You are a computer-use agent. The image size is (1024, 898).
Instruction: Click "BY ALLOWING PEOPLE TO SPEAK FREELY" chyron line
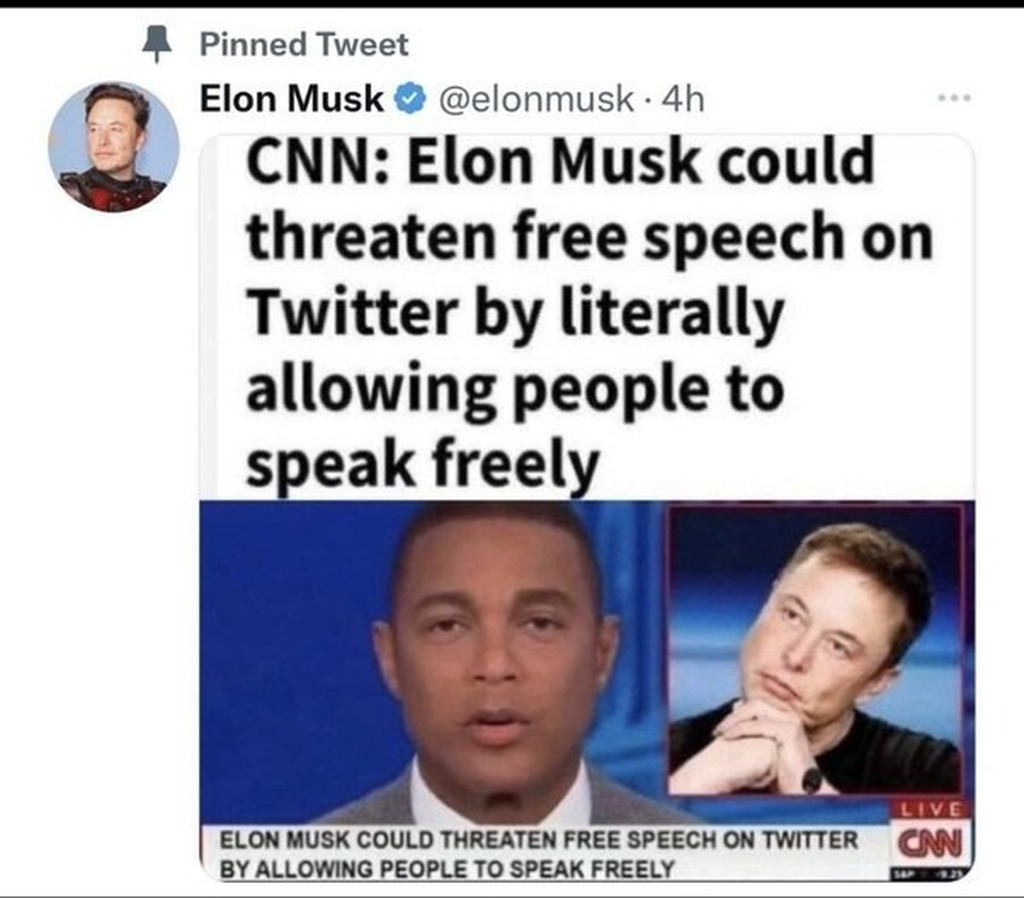(446, 867)
